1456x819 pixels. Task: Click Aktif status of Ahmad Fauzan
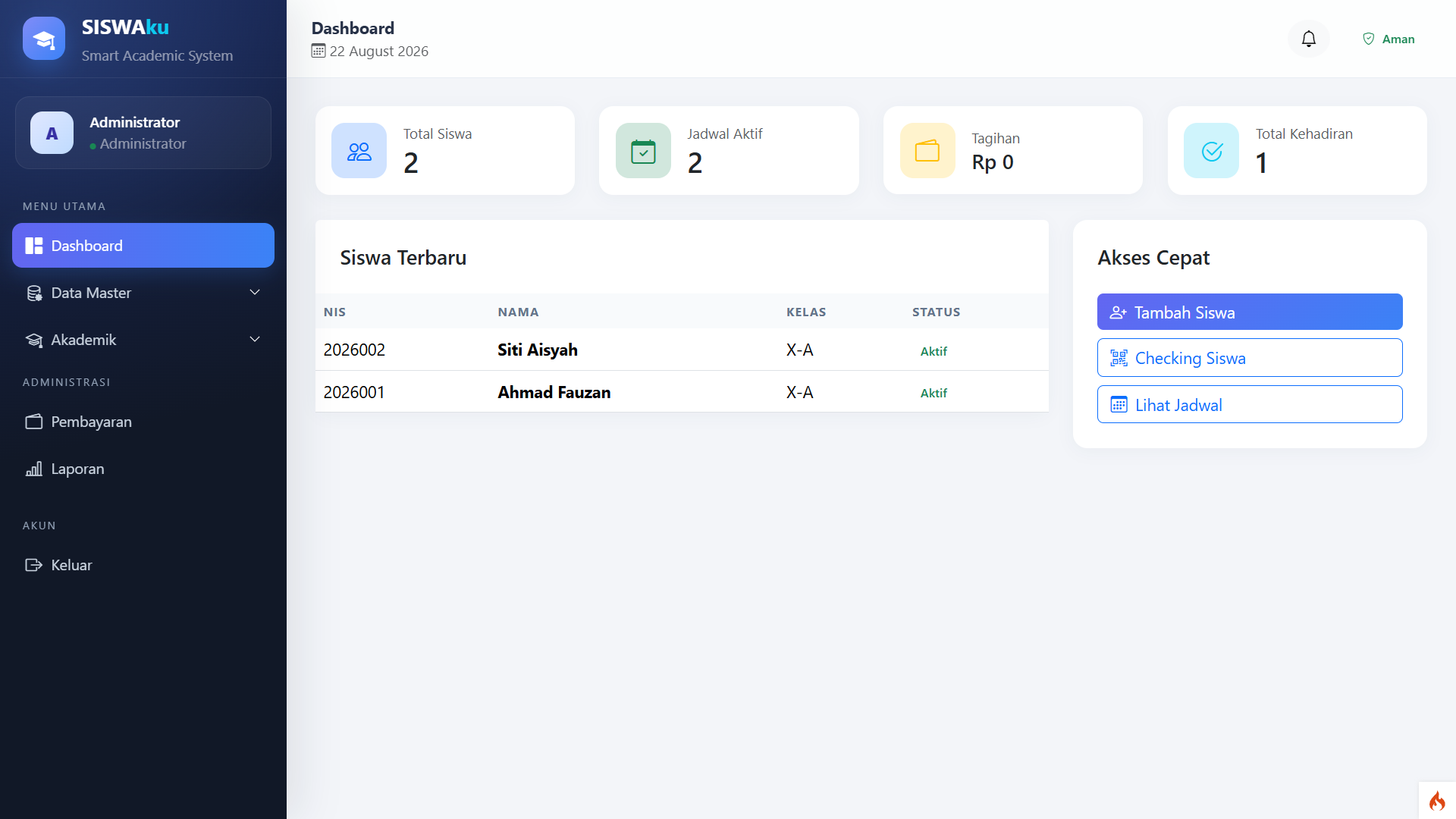click(x=934, y=393)
